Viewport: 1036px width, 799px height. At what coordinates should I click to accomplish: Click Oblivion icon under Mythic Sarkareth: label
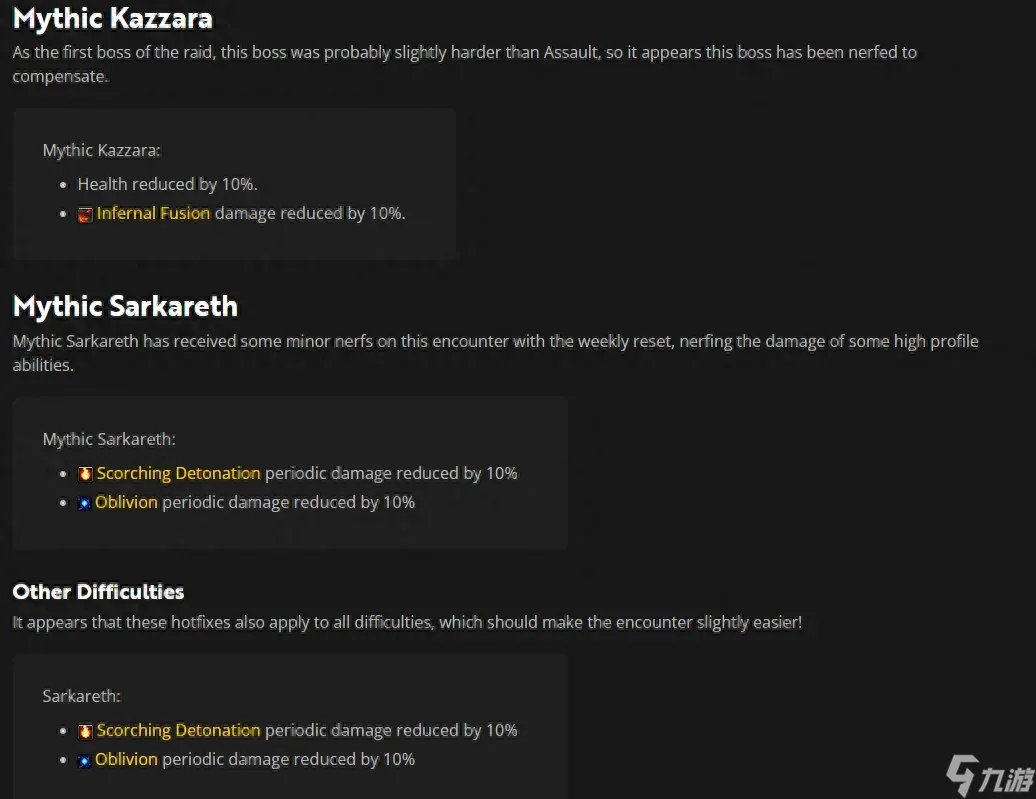pyautogui.click(x=85, y=503)
